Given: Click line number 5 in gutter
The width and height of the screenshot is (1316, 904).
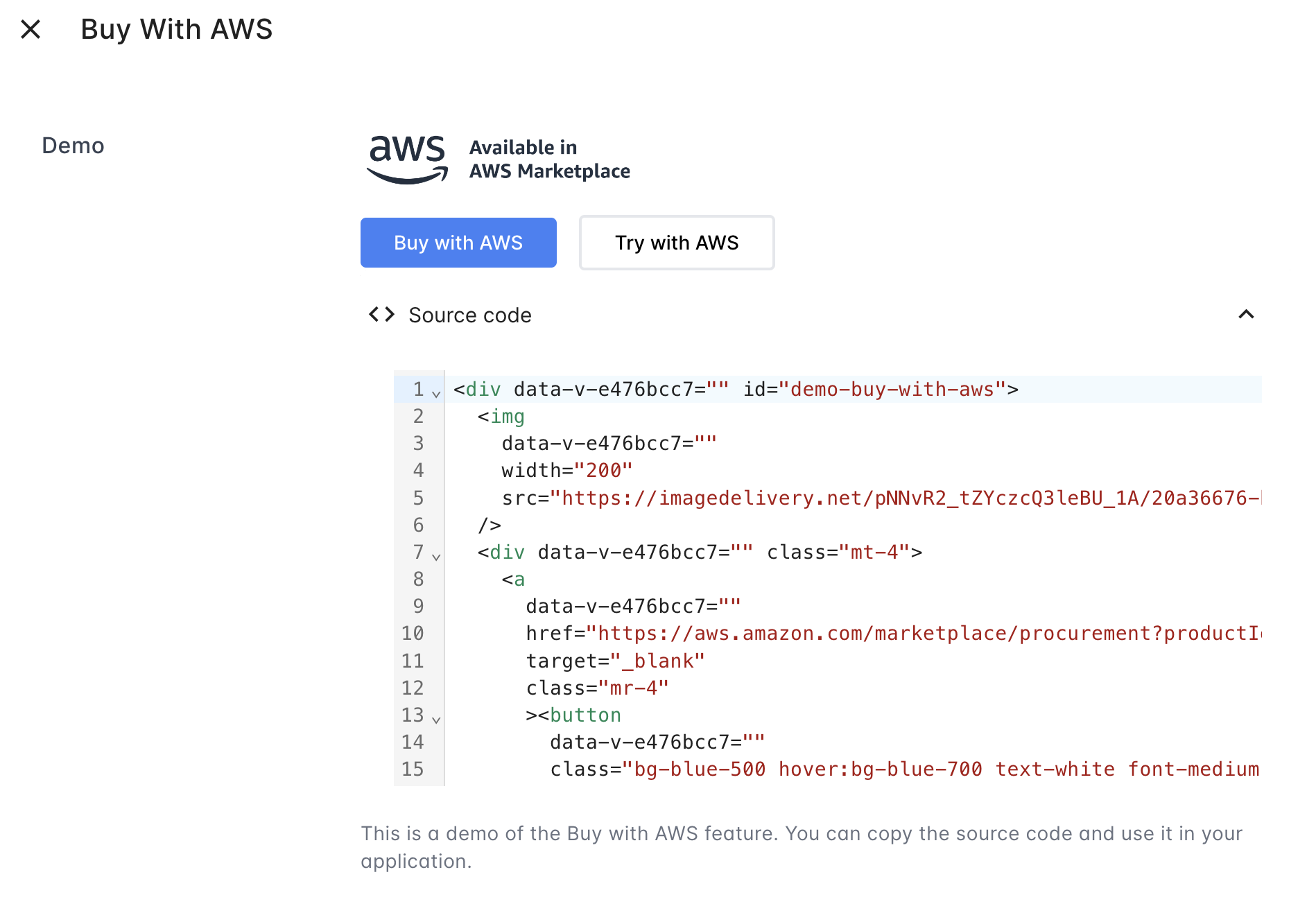Looking at the screenshot, I should (x=418, y=498).
